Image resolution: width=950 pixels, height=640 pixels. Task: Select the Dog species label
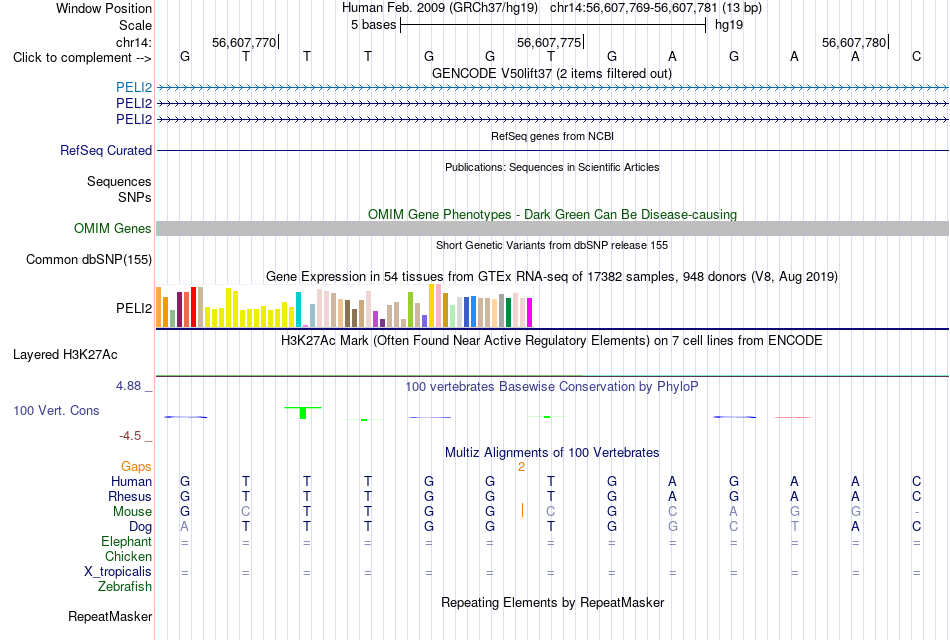(141, 527)
